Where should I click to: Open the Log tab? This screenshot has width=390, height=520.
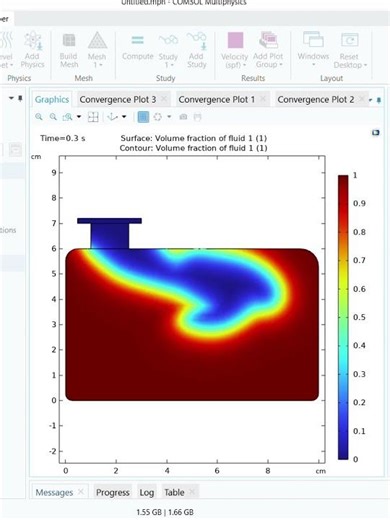(147, 492)
